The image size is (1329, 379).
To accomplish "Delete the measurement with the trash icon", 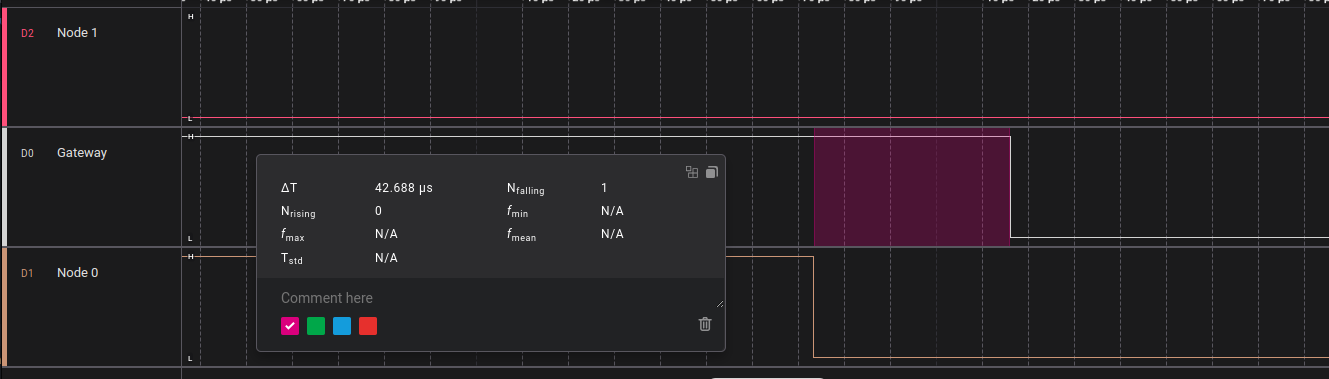I will pos(705,324).
